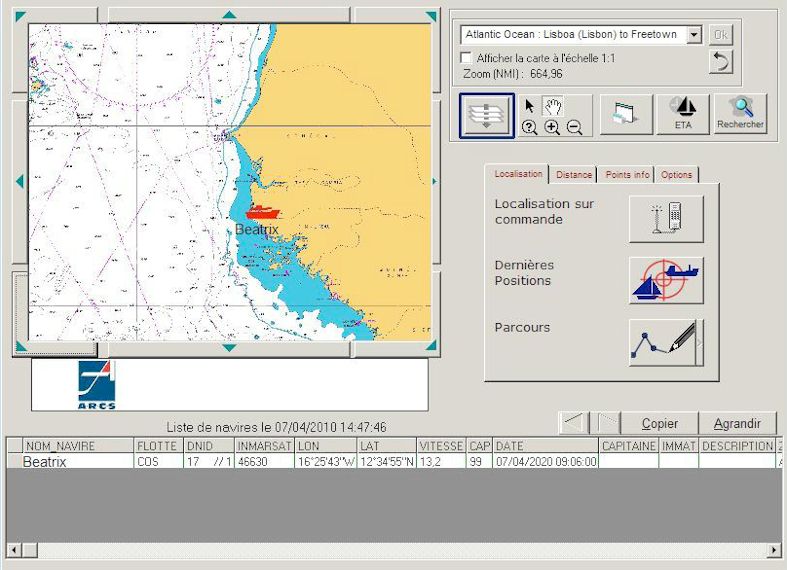Click the INMARSAT column header
The image size is (787, 570).
(265, 446)
